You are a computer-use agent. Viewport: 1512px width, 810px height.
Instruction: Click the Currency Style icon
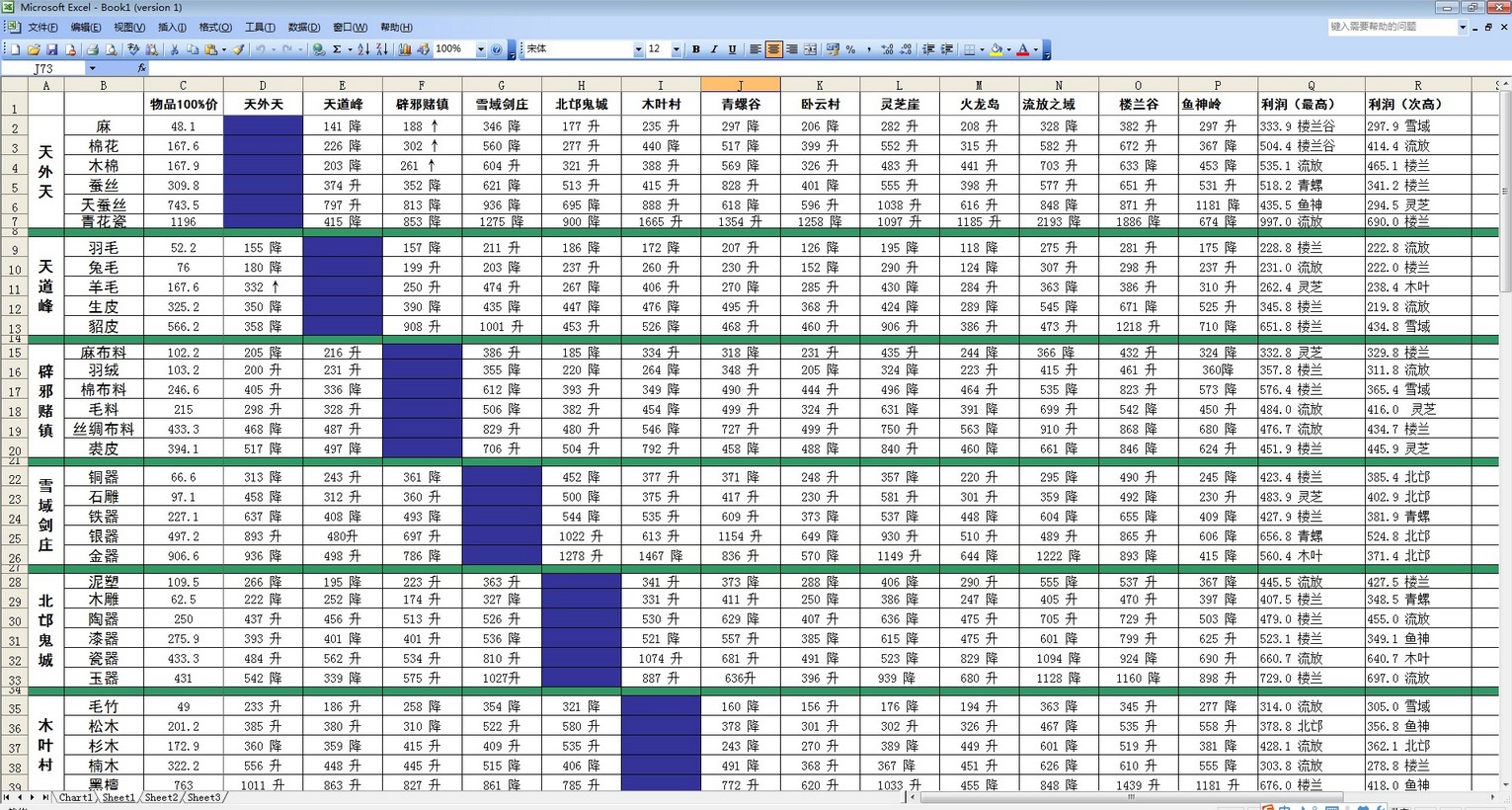point(833,49)
